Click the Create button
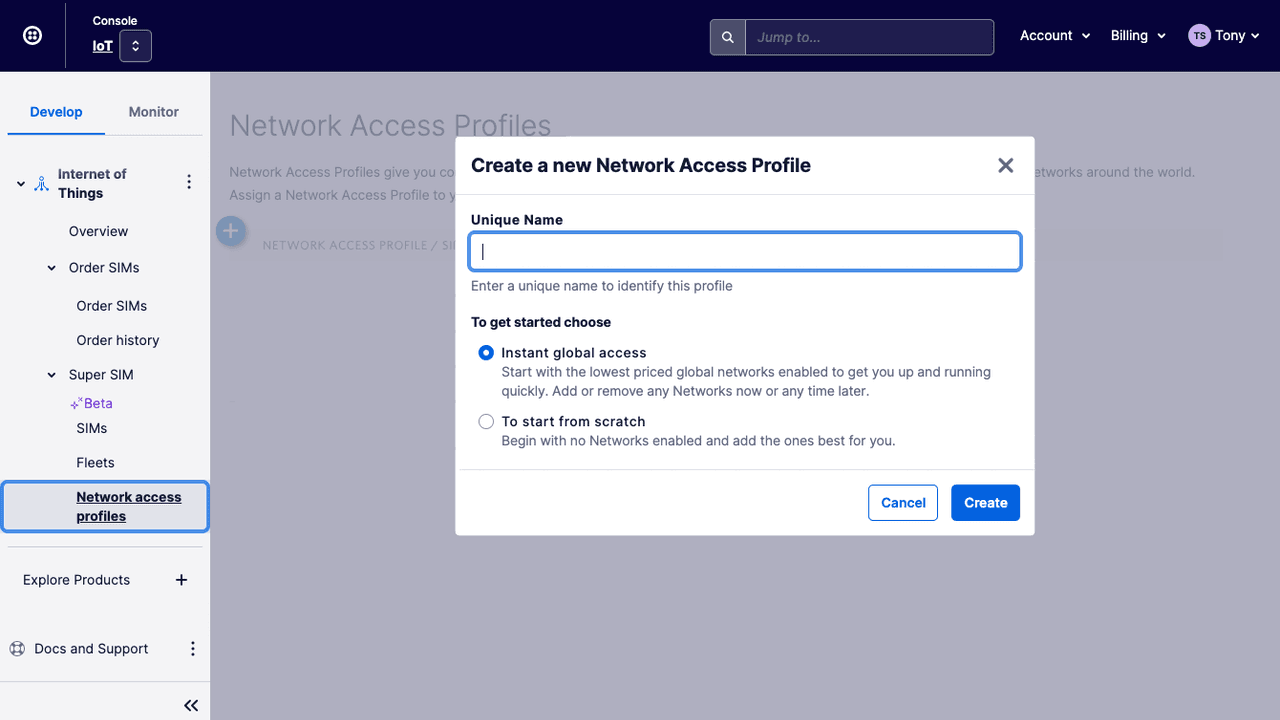The width and height of the screenshot is (1280, 720). point(985,502)
